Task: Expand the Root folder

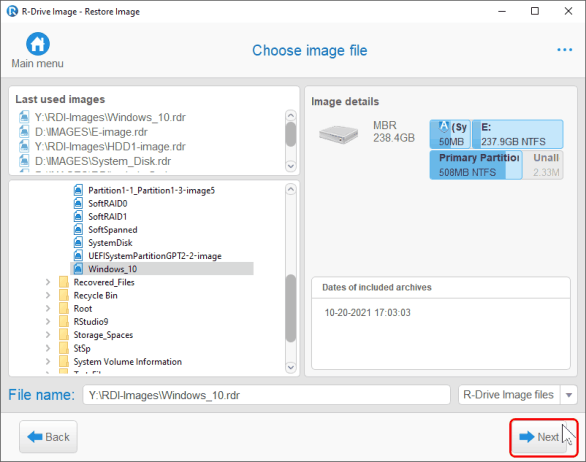Action: point(48,308)
